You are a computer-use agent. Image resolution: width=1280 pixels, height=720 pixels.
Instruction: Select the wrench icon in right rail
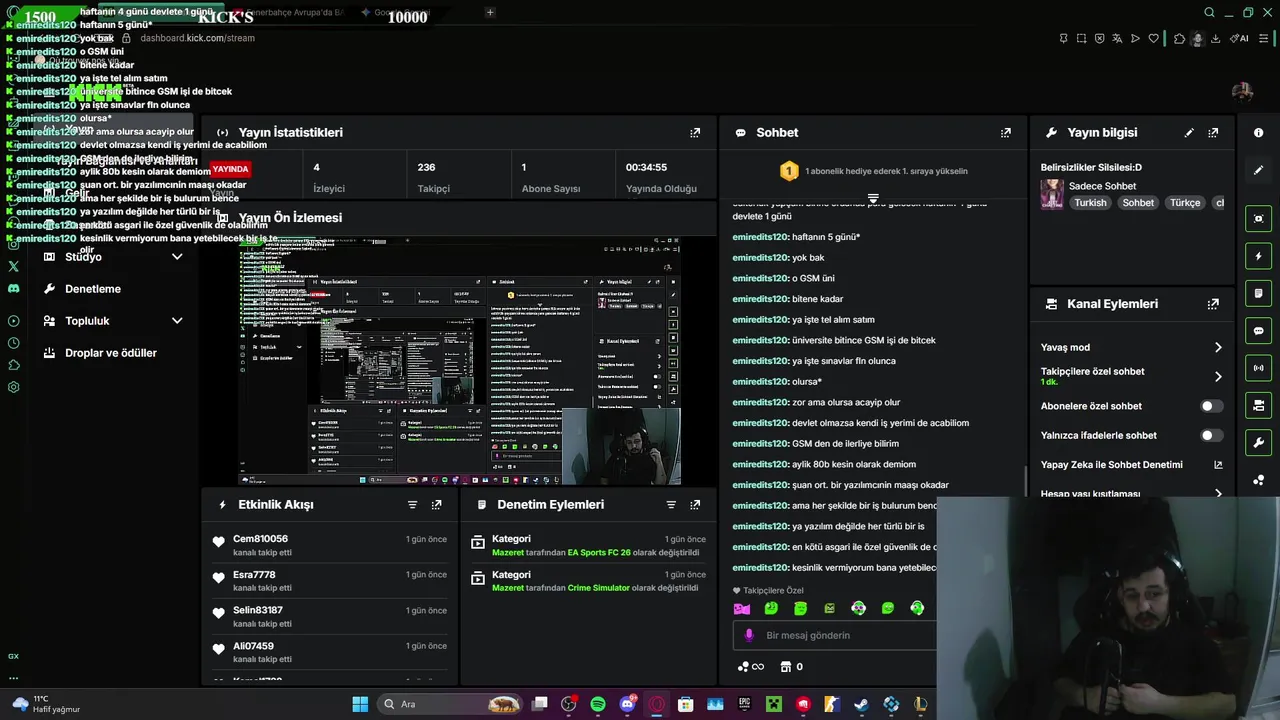point(1258,442)
